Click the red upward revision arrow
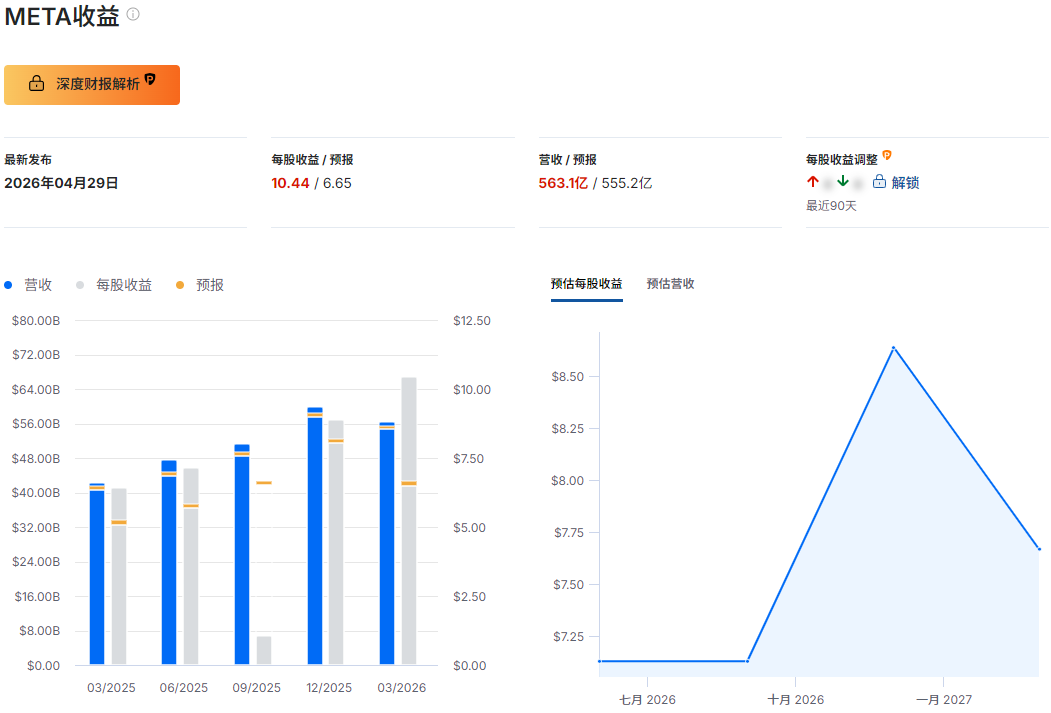The height and width of the screenshot is (713, 1051). [813, 182]
